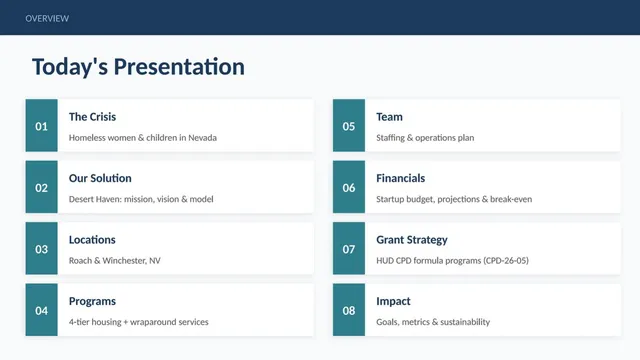Click "Team" heading
Screen dimensions: 640x360
click(x=389, y=117)
